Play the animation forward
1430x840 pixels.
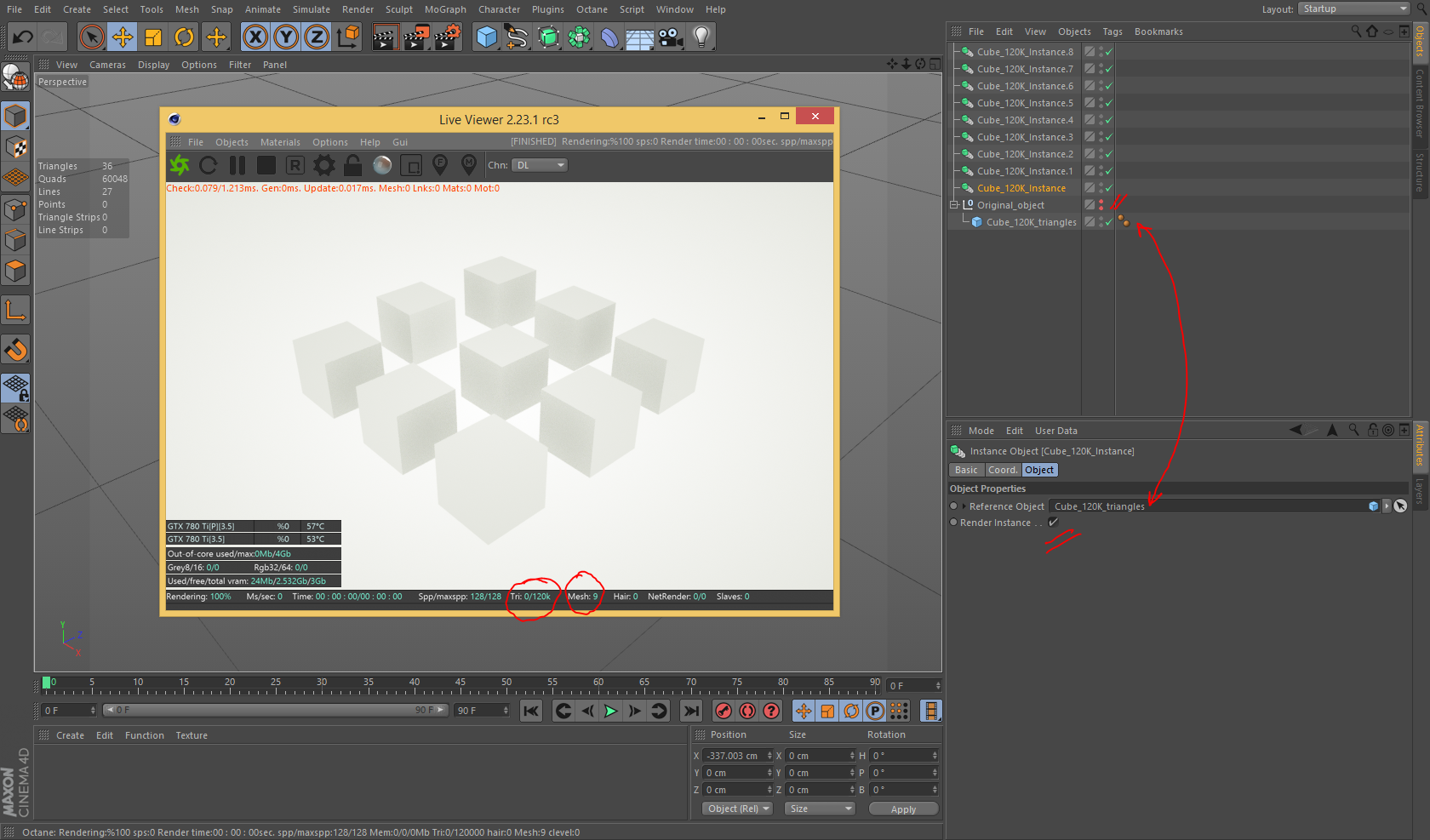[x=610, y=711]
